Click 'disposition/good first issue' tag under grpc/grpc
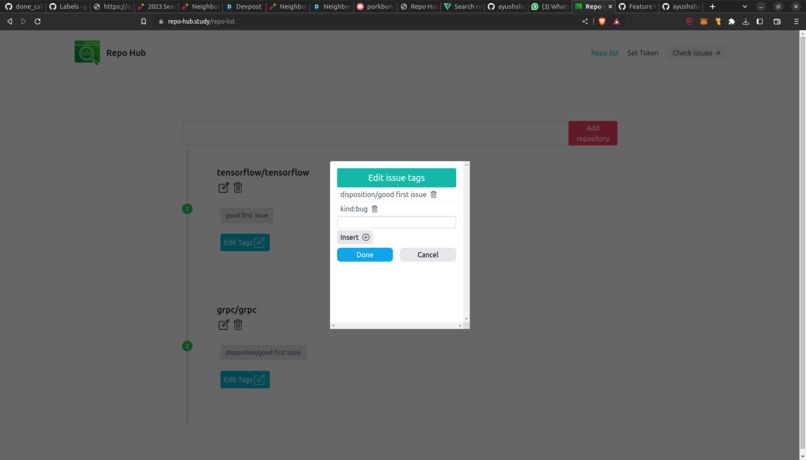The image size is (806, 460). pyautogui.click(x=263, y=353)
